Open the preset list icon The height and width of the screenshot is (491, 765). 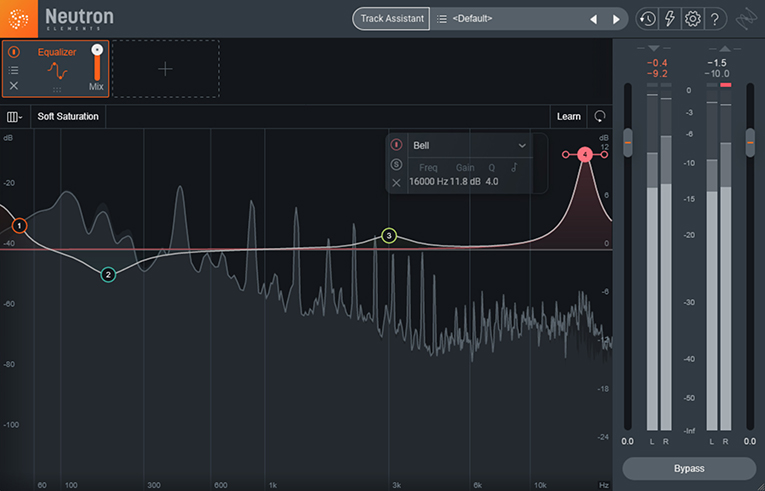click(442, 19)
